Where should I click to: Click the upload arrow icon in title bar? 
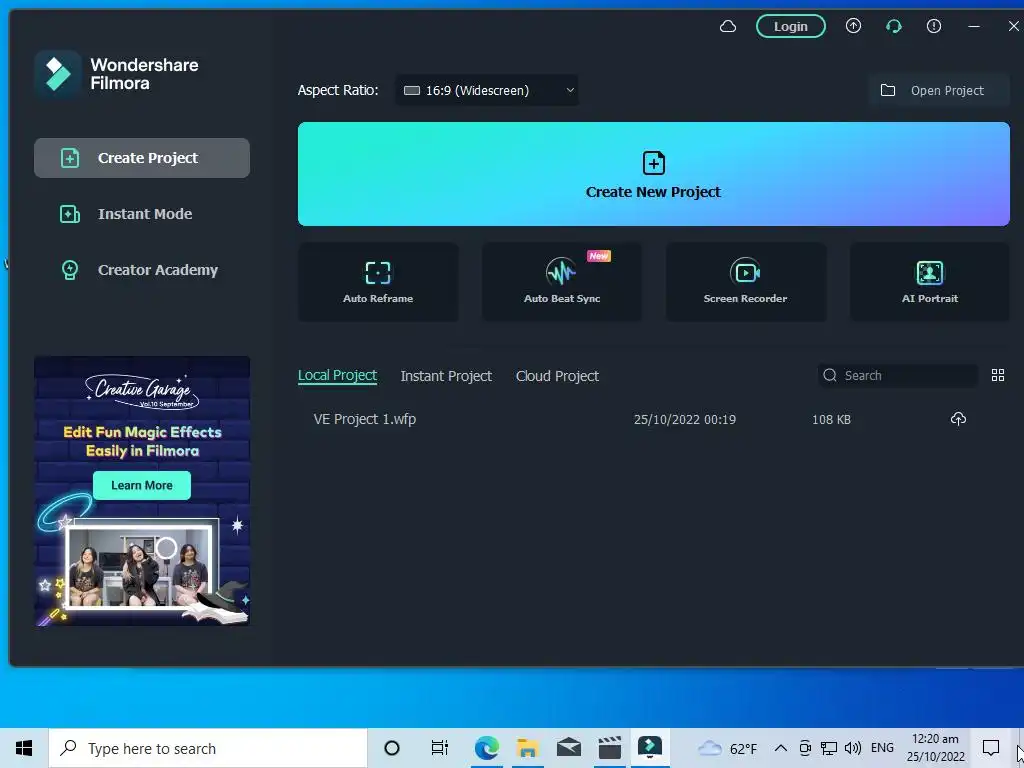(853, 26)
